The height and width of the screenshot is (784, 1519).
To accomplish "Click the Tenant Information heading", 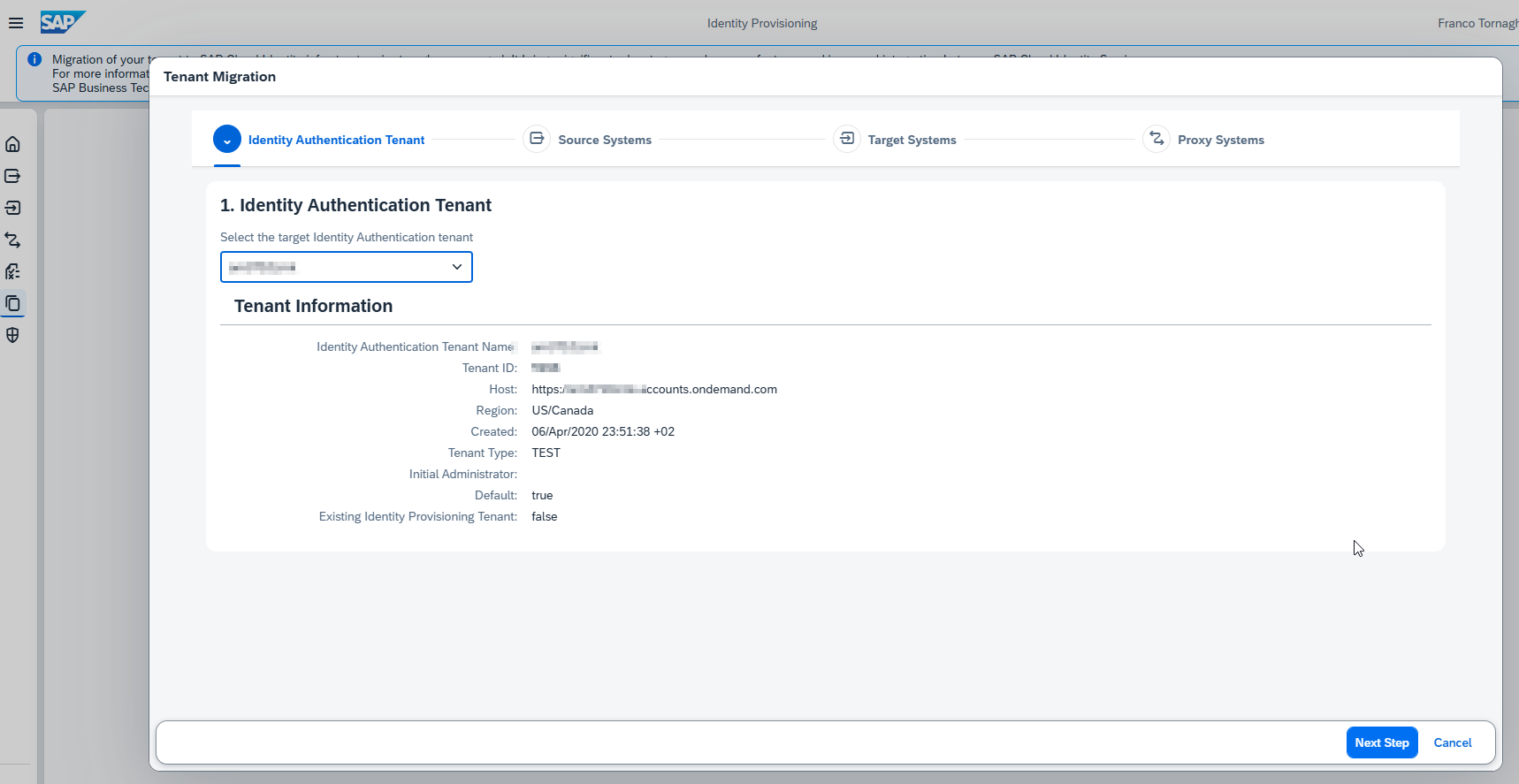I will click(x=313, y=306).
